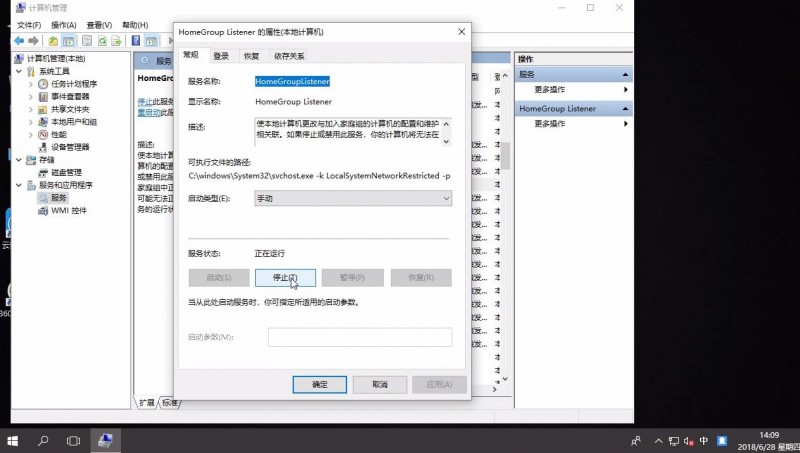This screenshot has height=453, width=800.
Task: Click Cancel (取消) in the properties dialog
Action: point(380,385)
